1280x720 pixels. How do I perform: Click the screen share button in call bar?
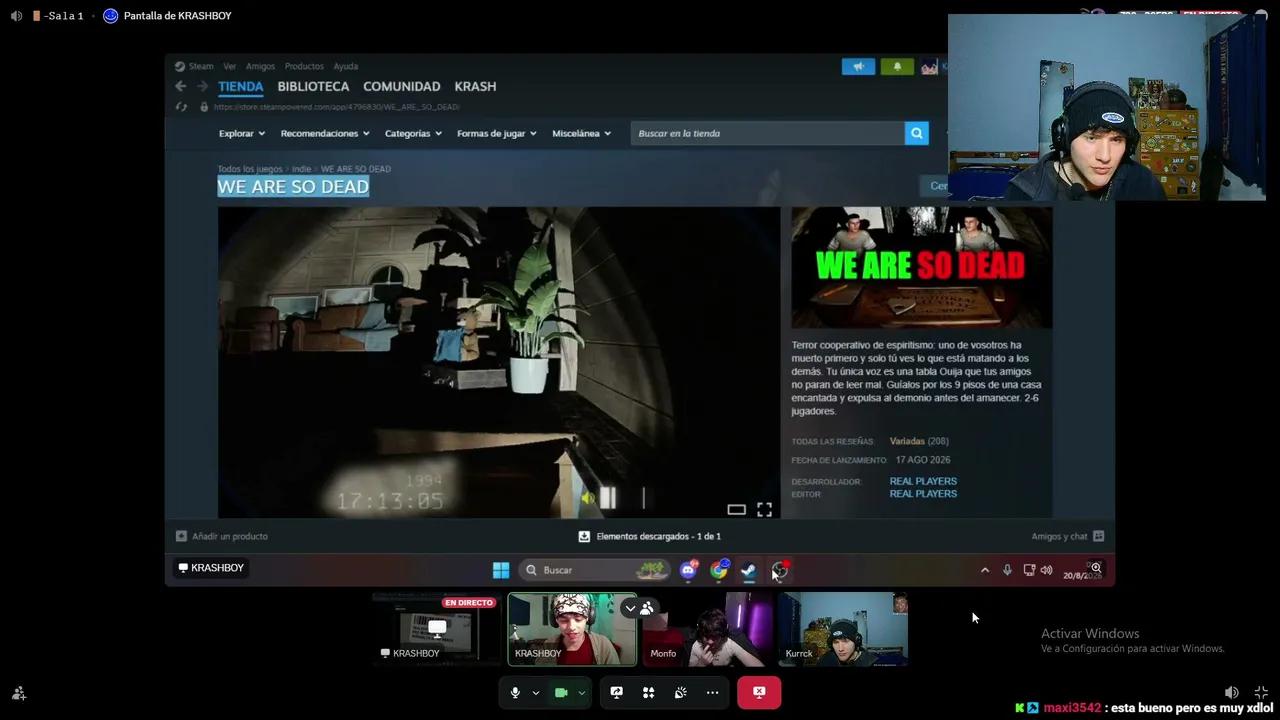[x=617, y=692]
